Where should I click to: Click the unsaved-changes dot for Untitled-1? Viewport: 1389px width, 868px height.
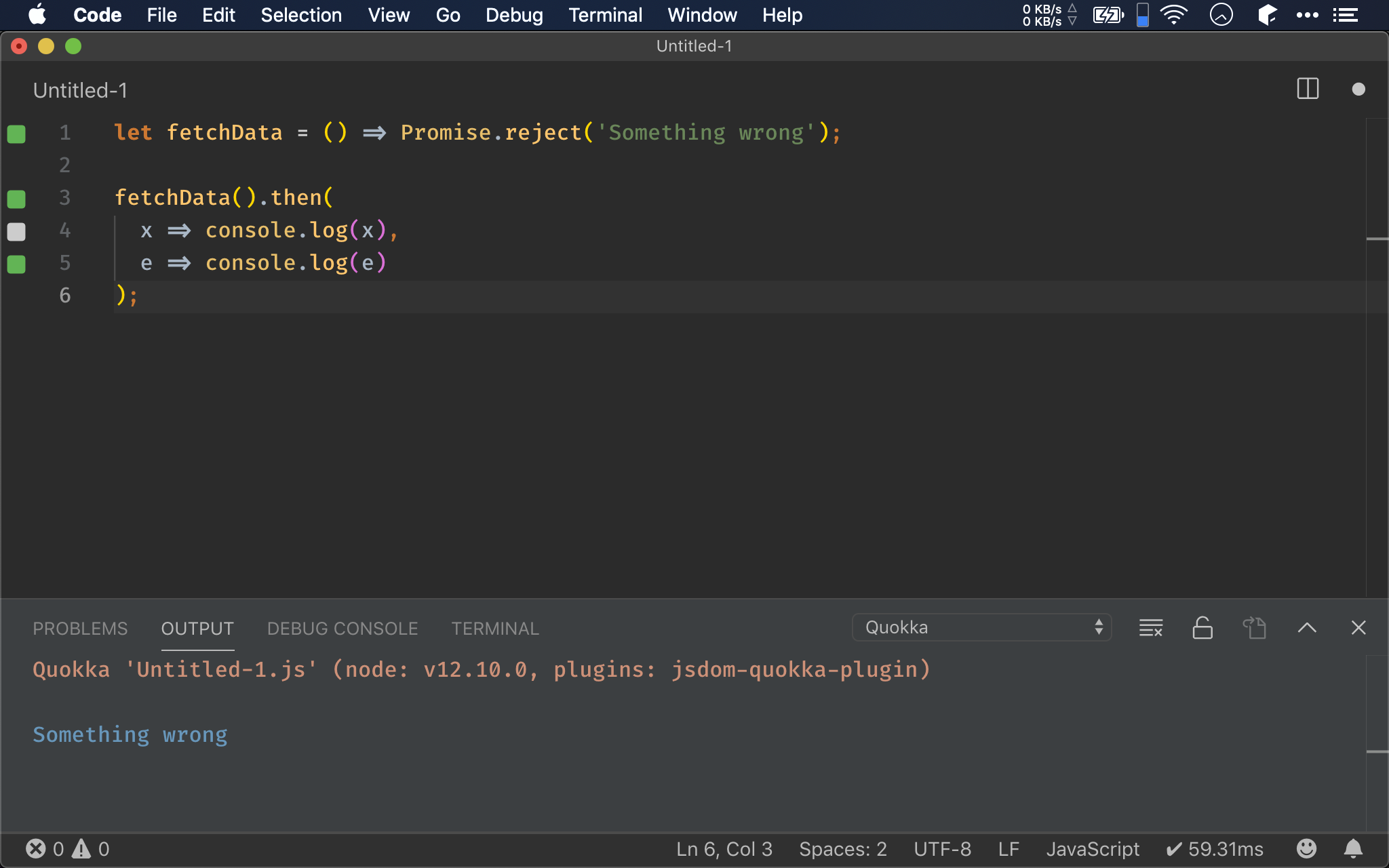(1358, 89)
